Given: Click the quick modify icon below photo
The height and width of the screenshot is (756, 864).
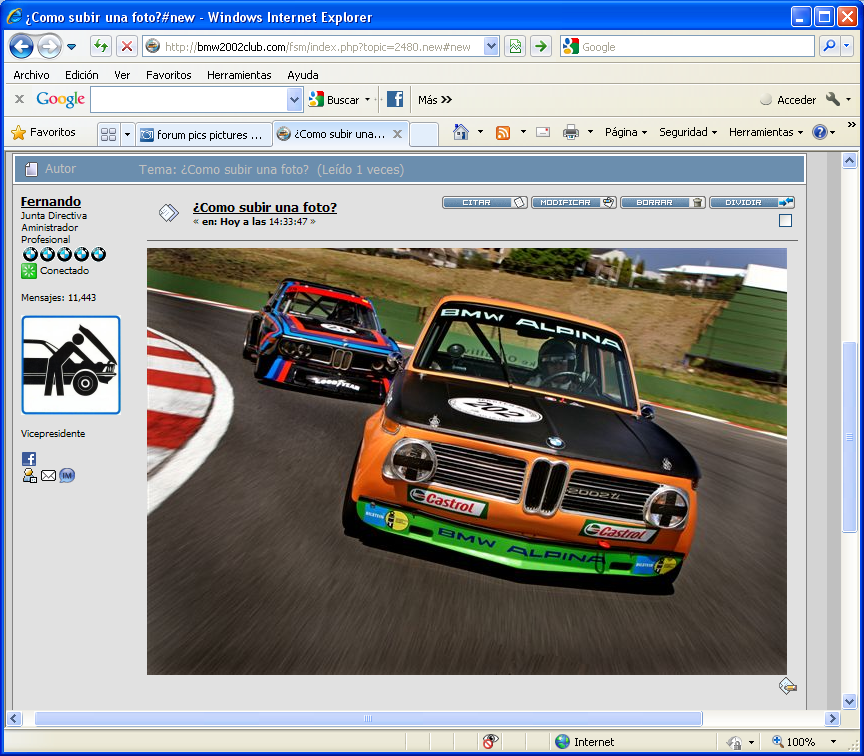Looking at the screenshot, I should point(787,686).
